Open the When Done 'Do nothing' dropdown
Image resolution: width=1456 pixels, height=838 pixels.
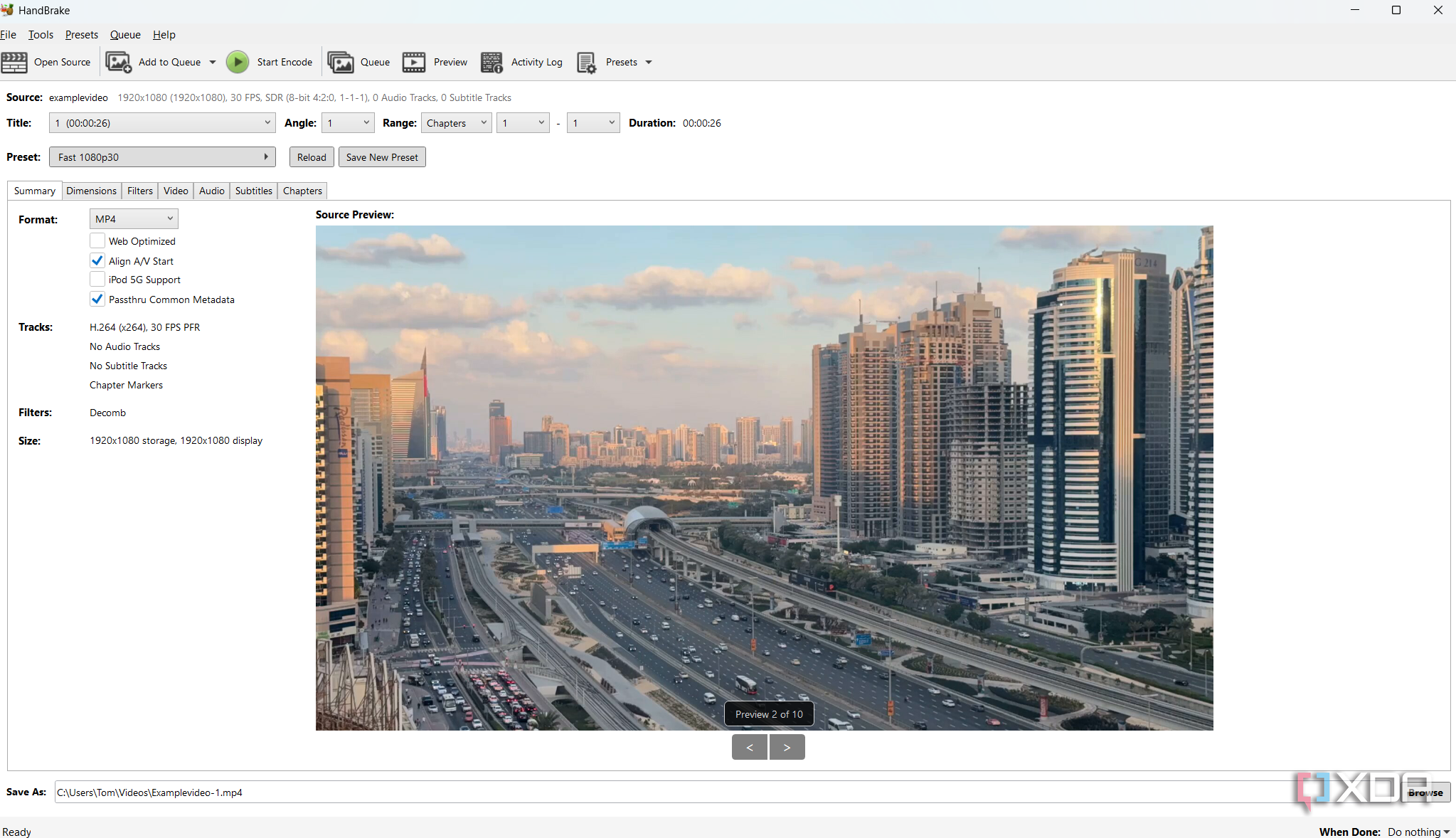pyautogui.click(x=1419, y=832)
